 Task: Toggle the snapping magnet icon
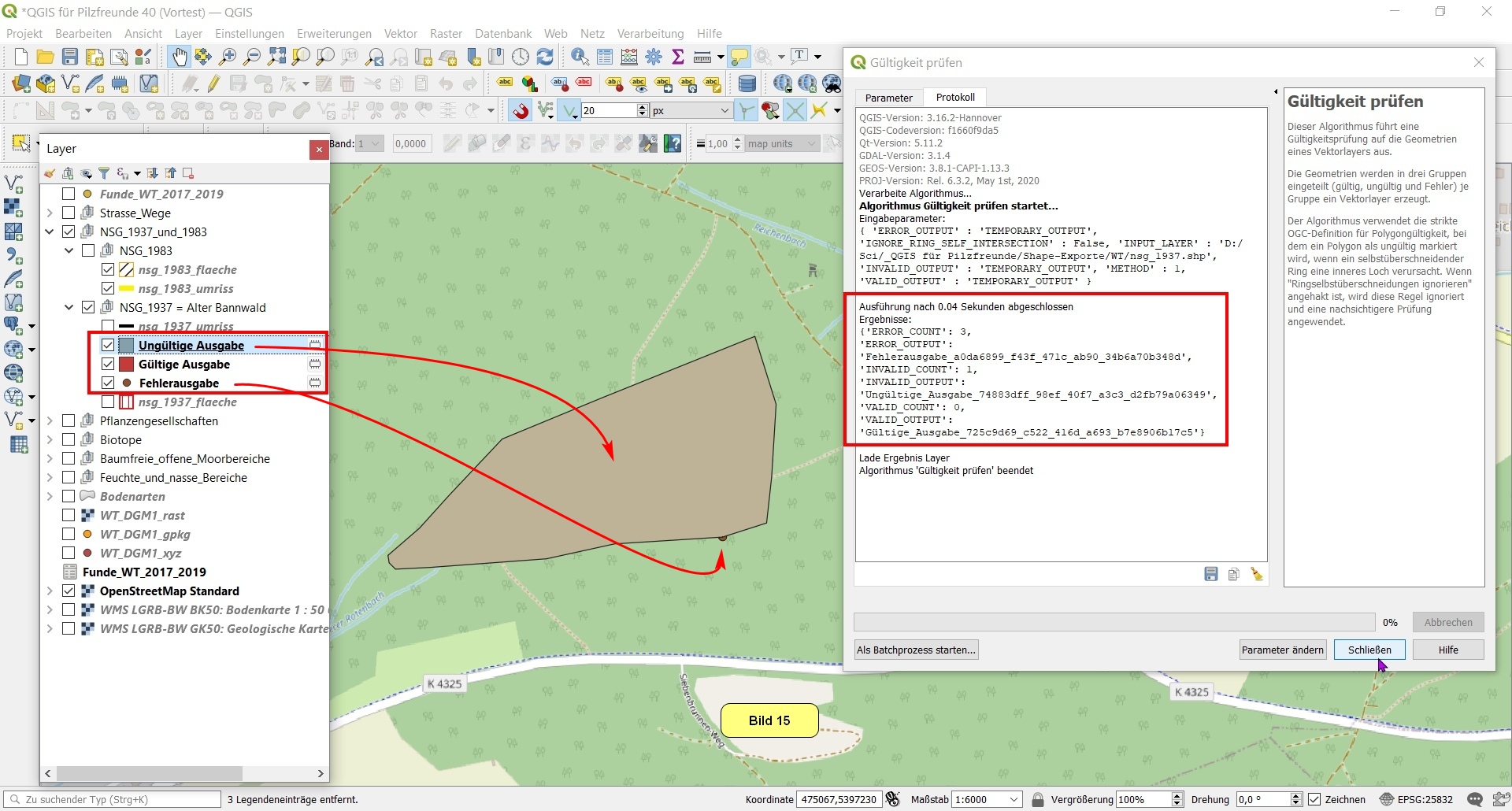click(x=521, y=111)
